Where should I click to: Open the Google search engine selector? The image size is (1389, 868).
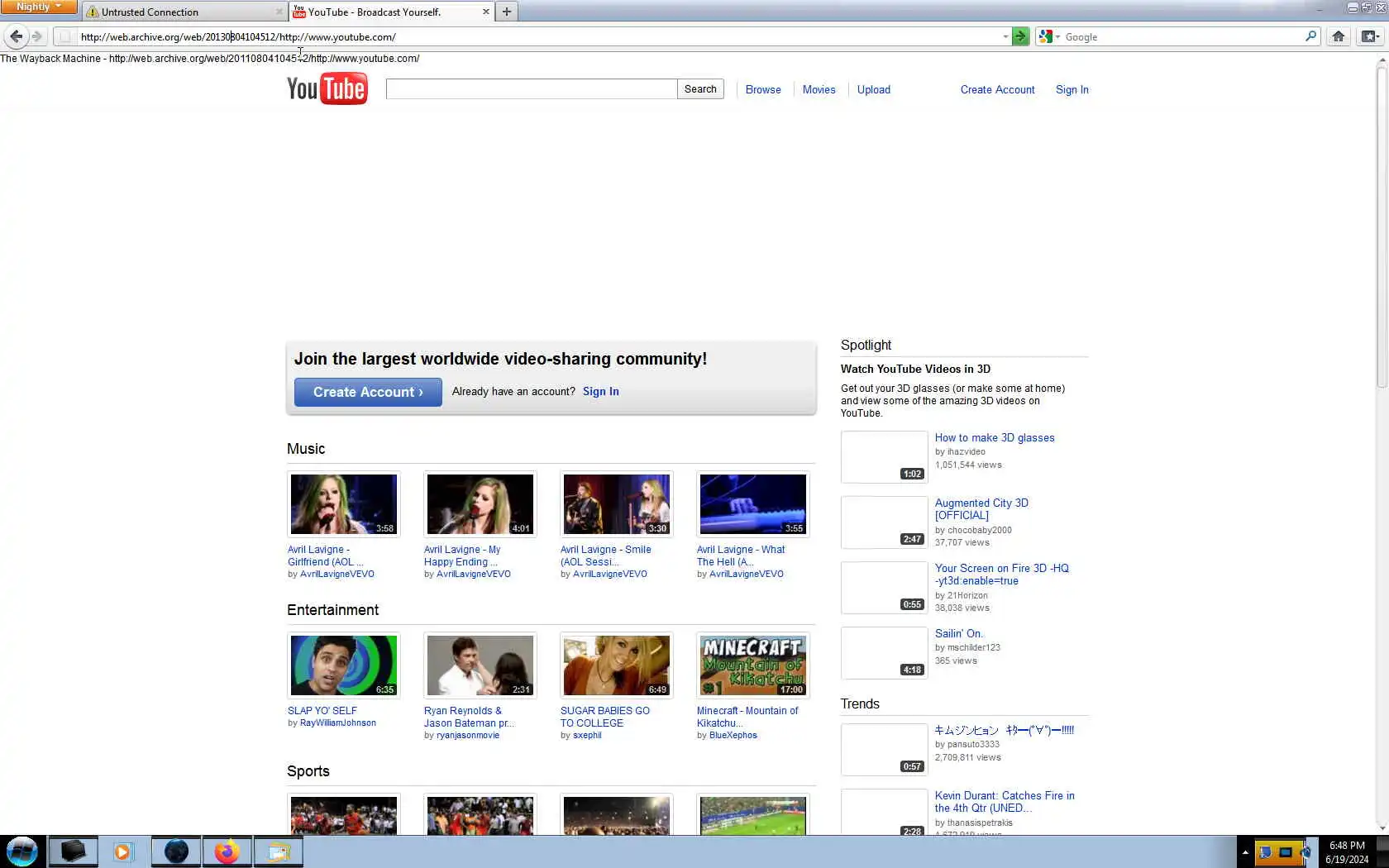tap(1049, 36)
